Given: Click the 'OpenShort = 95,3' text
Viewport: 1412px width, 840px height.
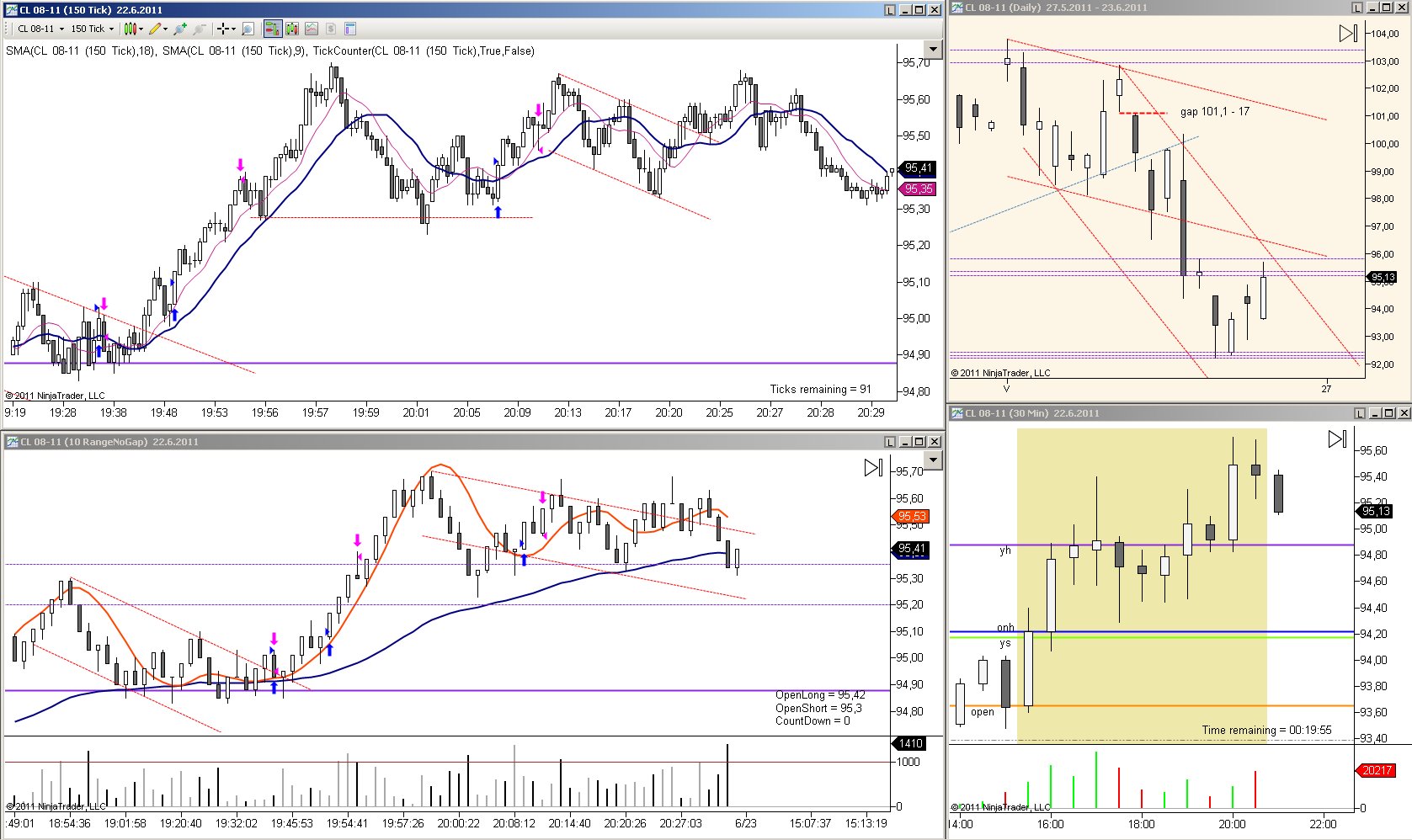Looking at the screenshot, I should point(818,708).
